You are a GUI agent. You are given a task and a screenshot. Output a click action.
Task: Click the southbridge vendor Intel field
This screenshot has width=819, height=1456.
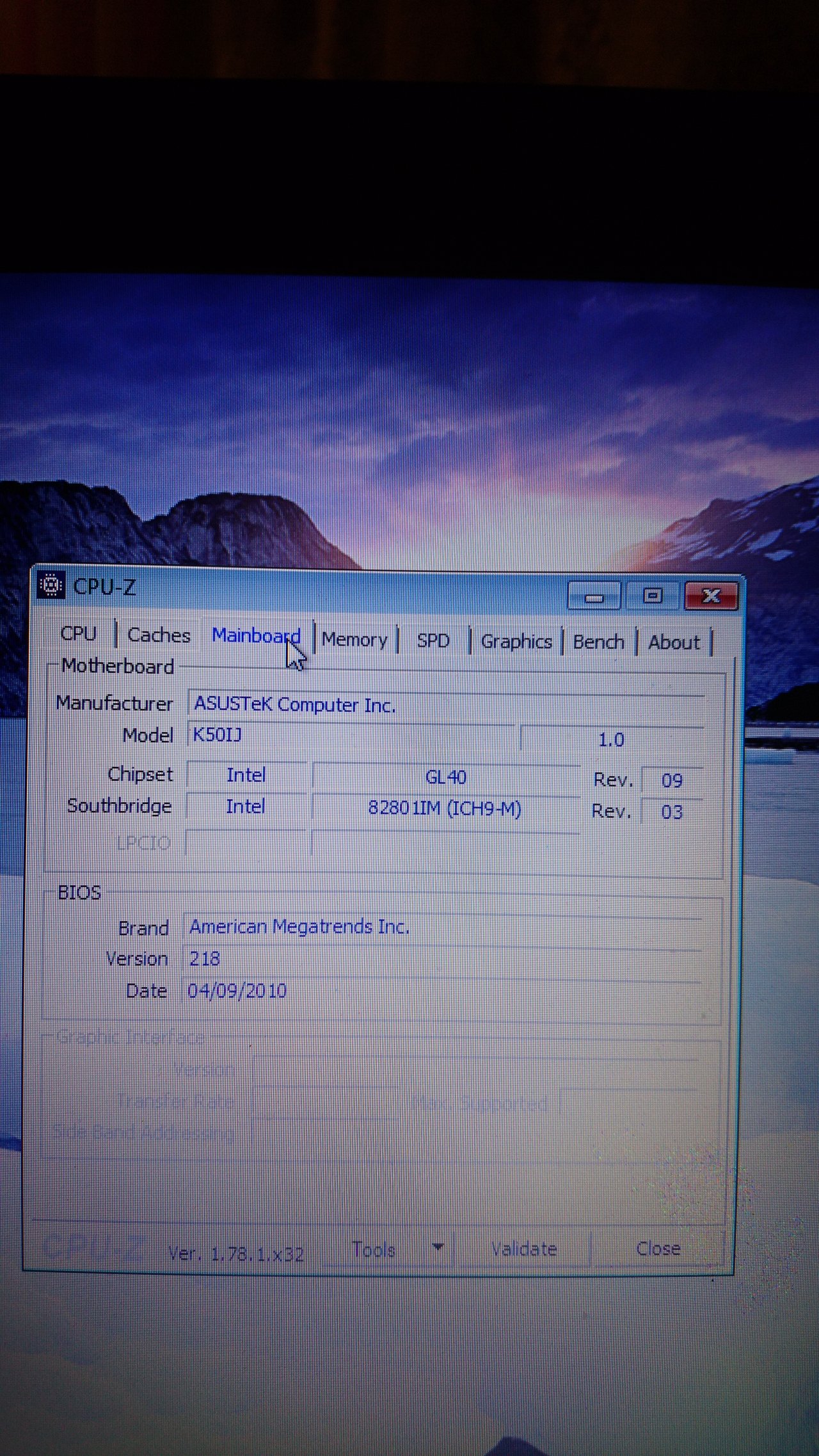click(246, 806)
